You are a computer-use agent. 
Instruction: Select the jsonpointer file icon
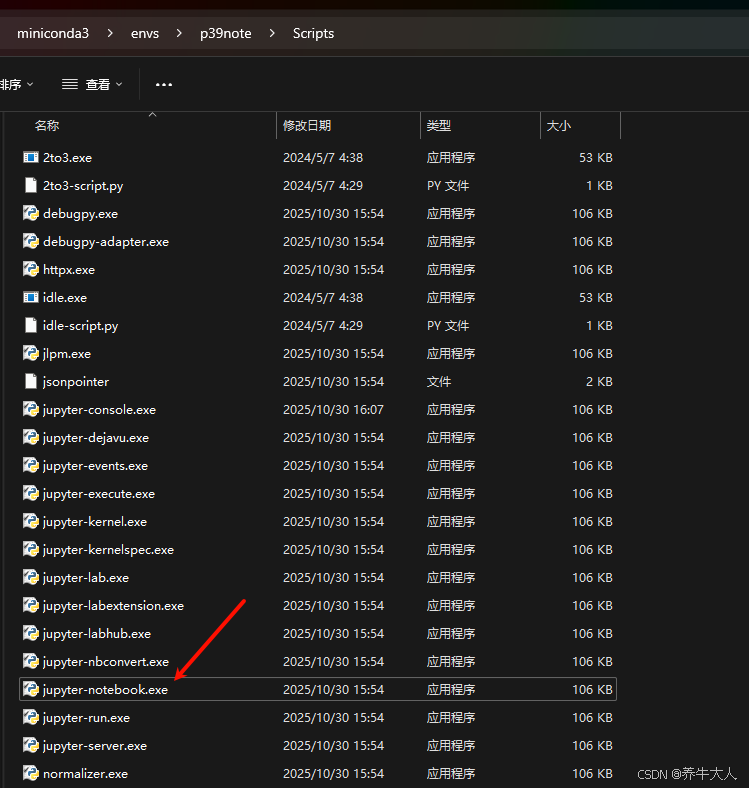point(31,382)
